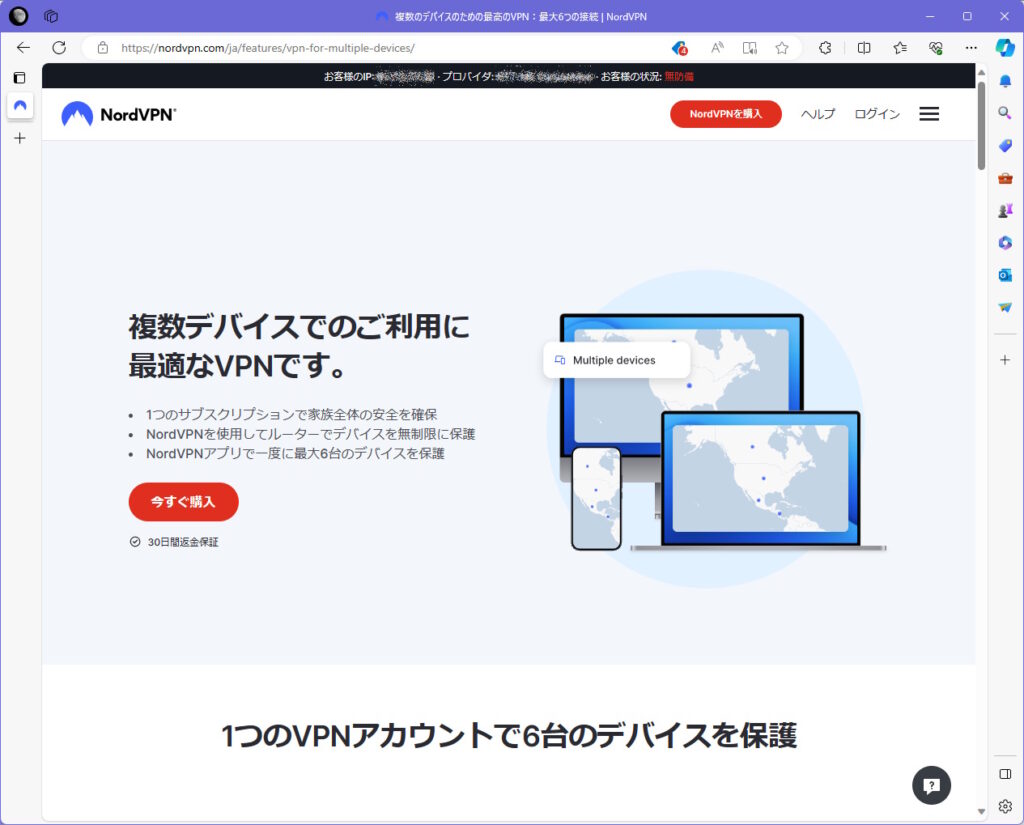Open Microsoft 365 in sidebar
The image size is (1024, 825).
click(x=1005, y=242)
